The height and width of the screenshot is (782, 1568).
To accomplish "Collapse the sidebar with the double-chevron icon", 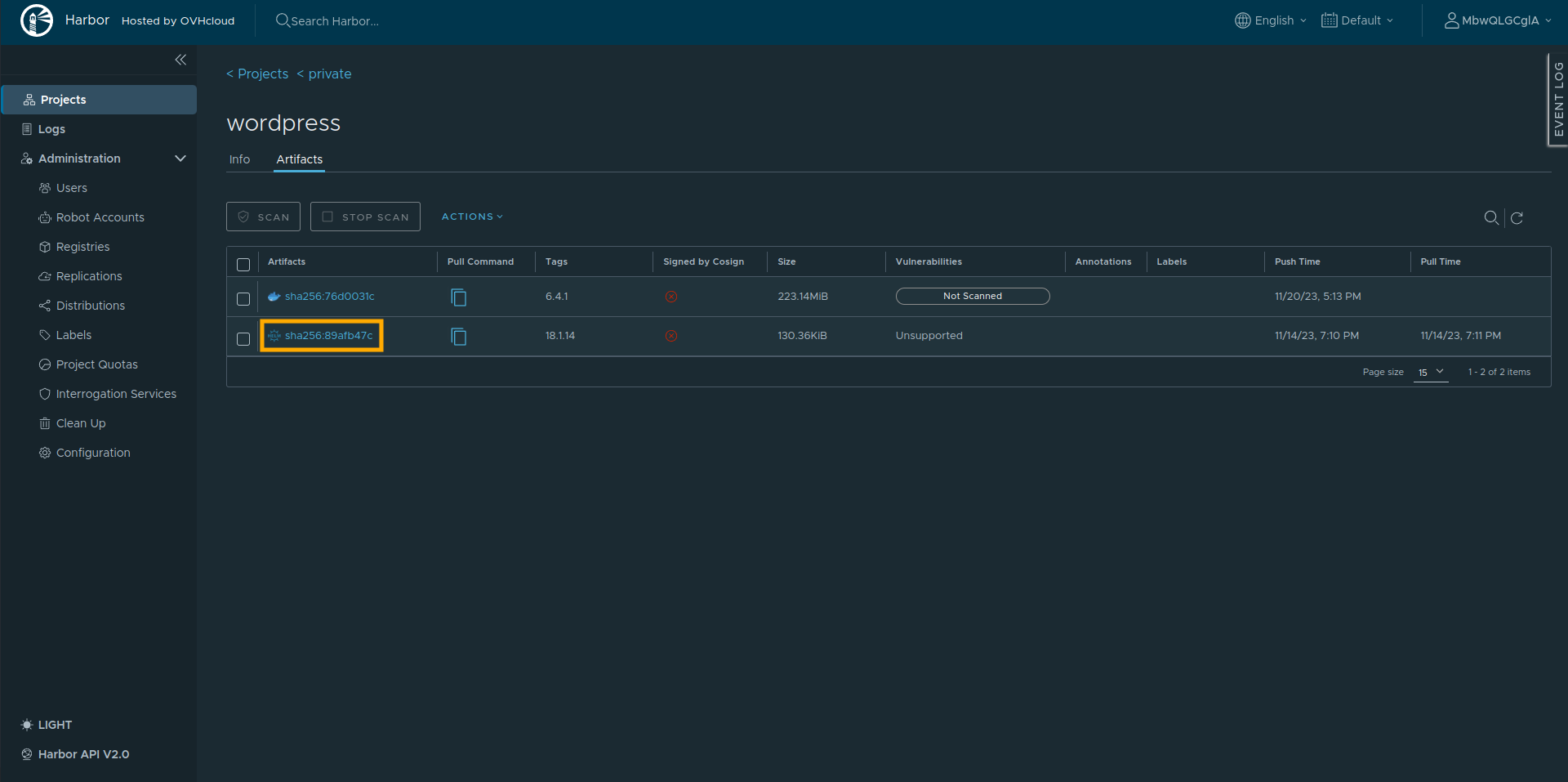I will click(180, 60).
